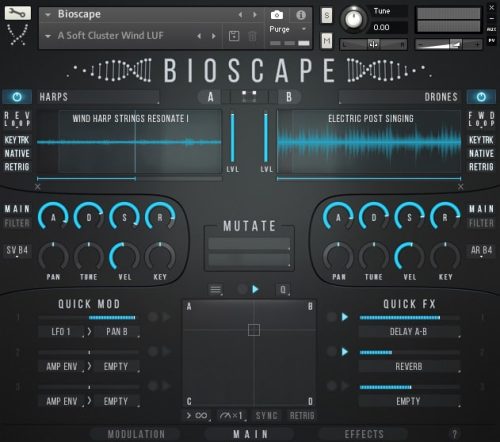Open the A Soft Cluster Wind preset dropdown

coord(48,36)
